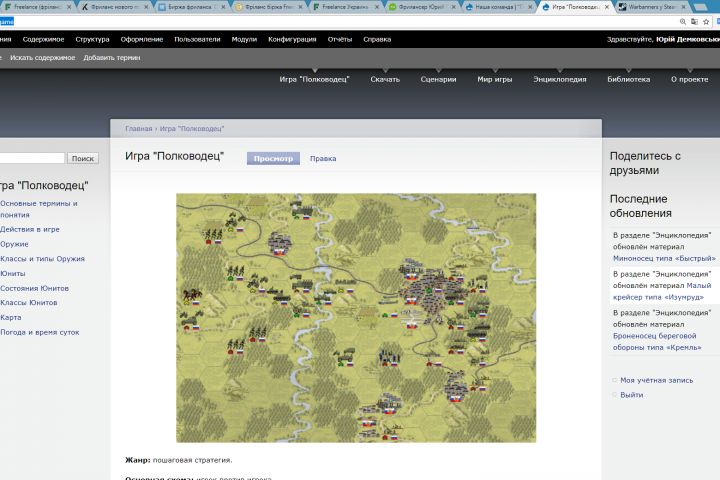Viewport: 720px width, 480px height.
Task: Switch to the 'Фрилансер Юрий' browser tab
Action: pos(422,7)
